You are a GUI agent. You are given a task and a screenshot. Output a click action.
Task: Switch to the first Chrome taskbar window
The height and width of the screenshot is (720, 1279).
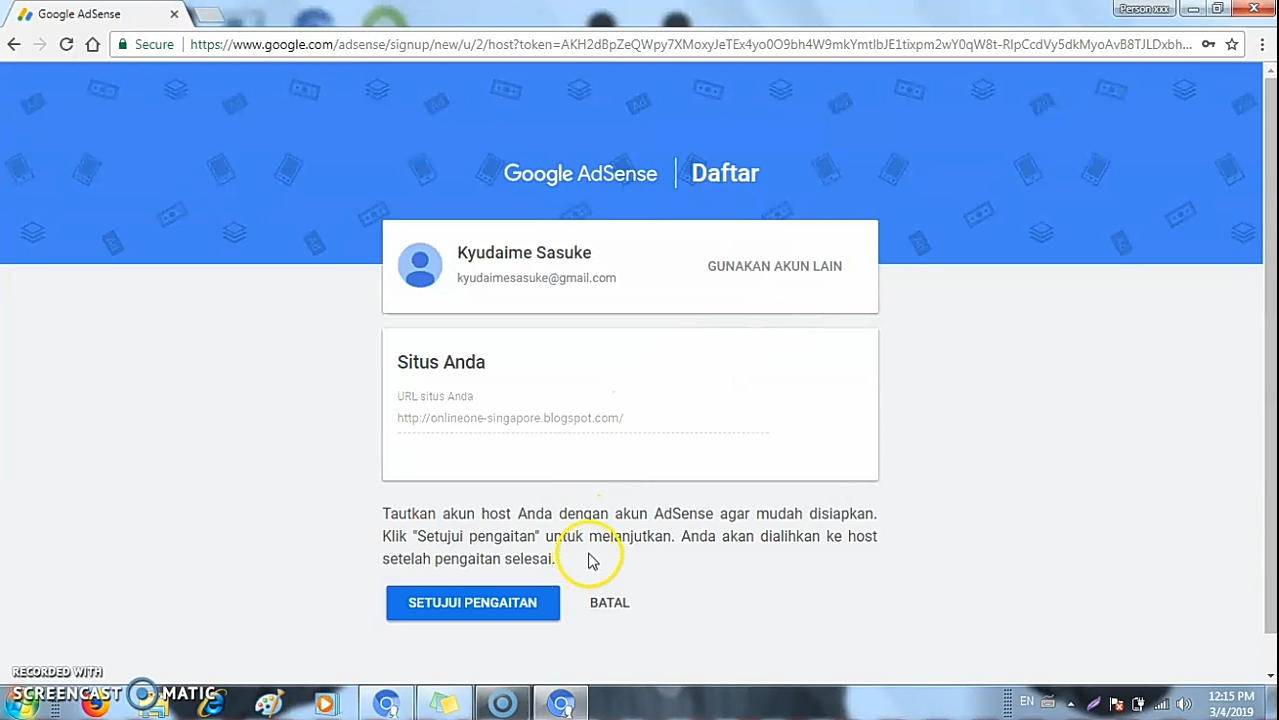(386, 704)
